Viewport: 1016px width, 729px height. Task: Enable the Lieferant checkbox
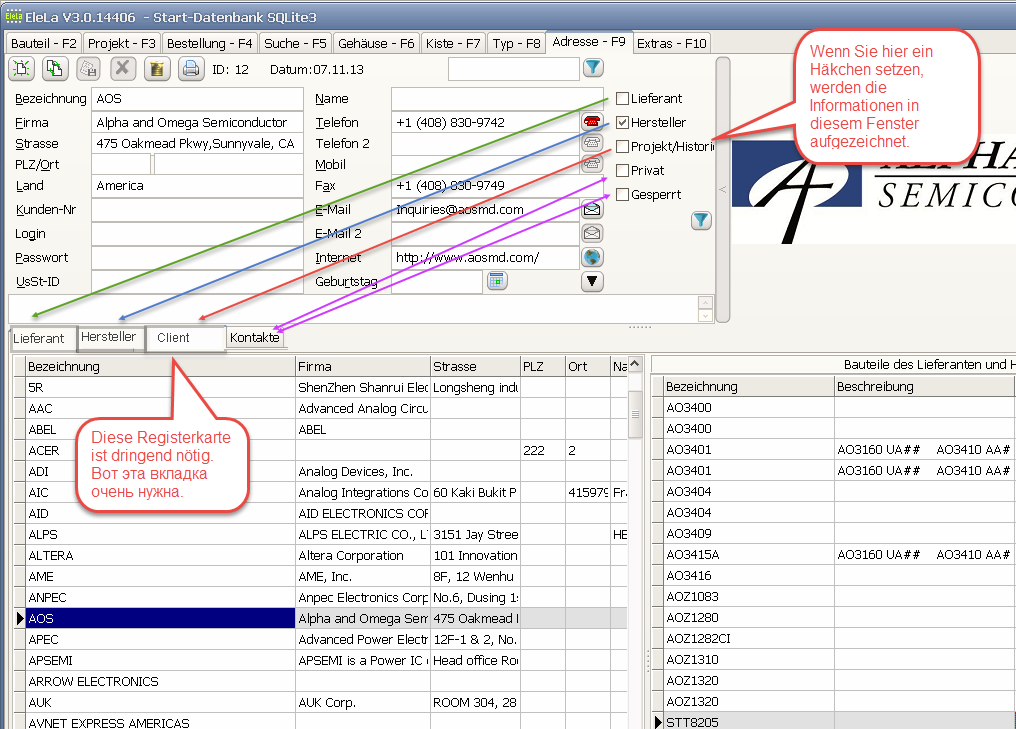coord(622,98)
